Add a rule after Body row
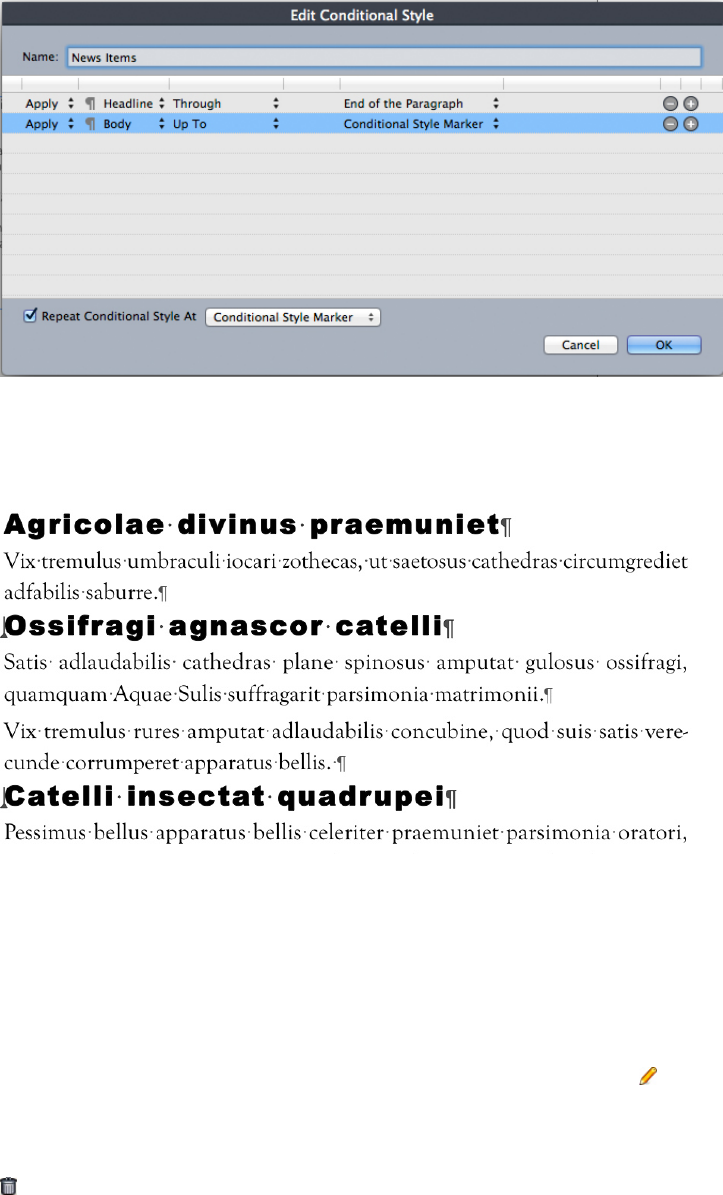 [691, 124]
